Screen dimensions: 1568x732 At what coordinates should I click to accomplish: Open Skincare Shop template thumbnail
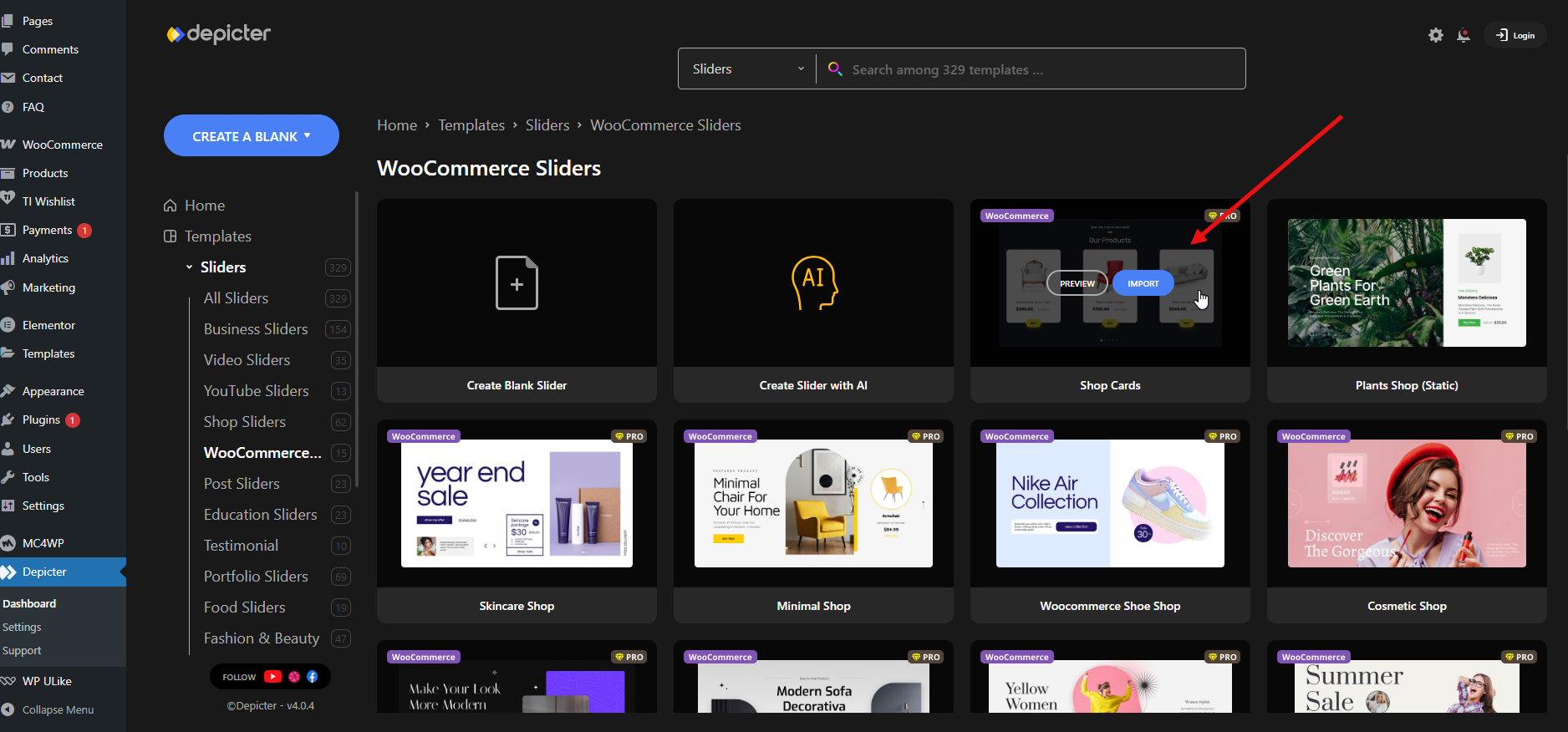[517, 503]
